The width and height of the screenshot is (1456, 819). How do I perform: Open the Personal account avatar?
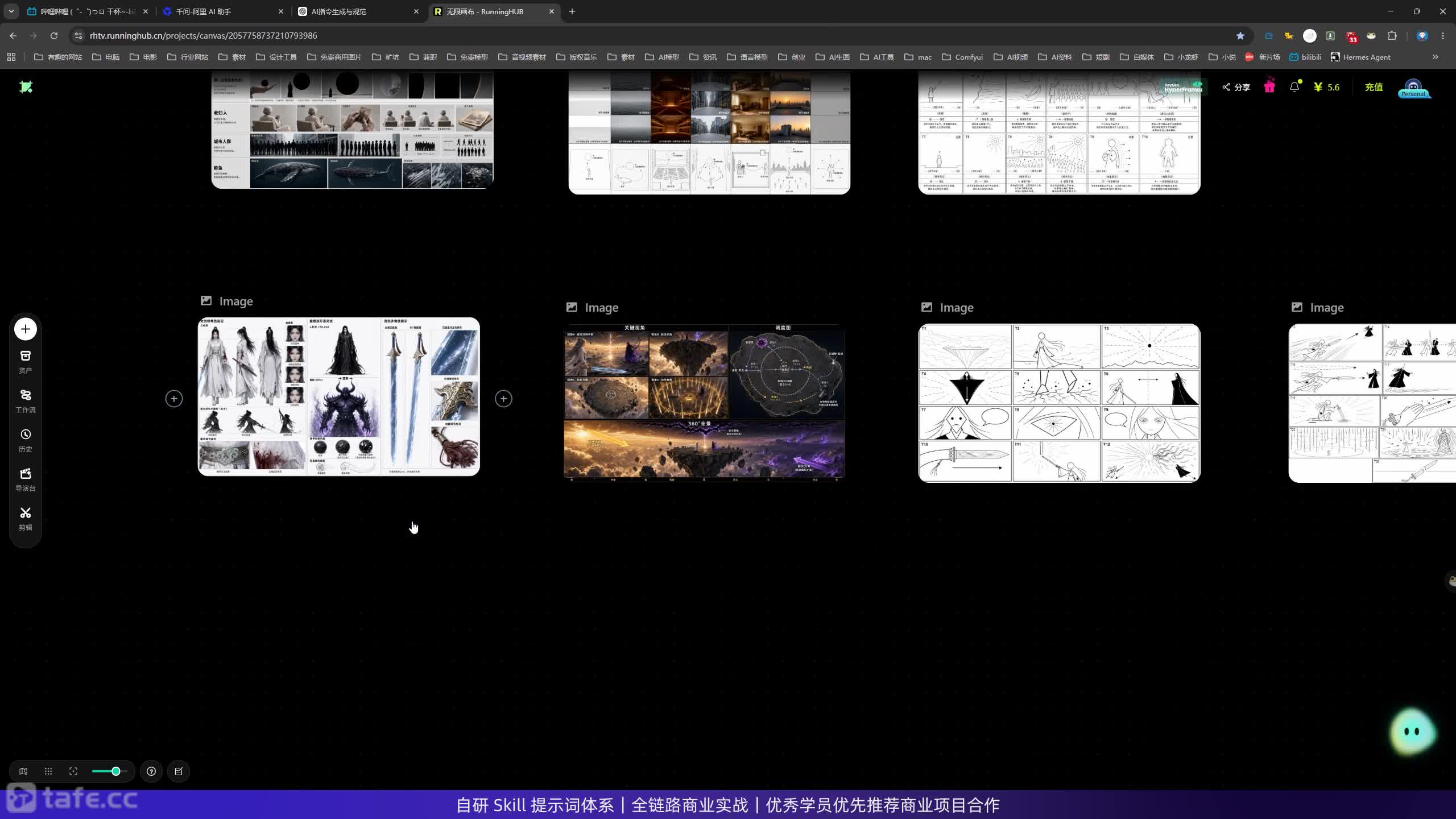[x=1413, y=88]
